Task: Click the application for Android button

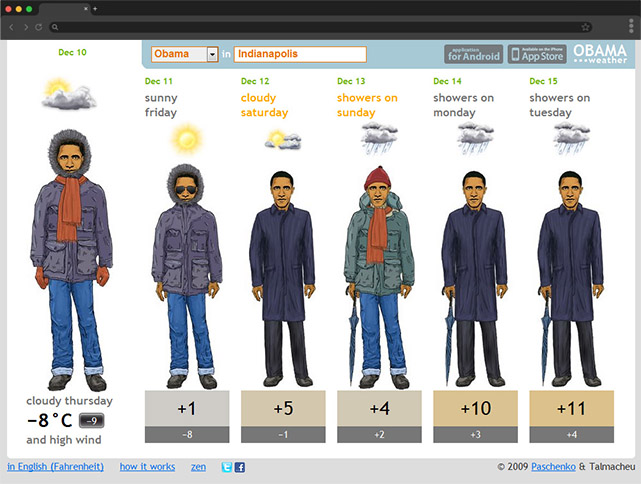Action: (x=473, y=54)
